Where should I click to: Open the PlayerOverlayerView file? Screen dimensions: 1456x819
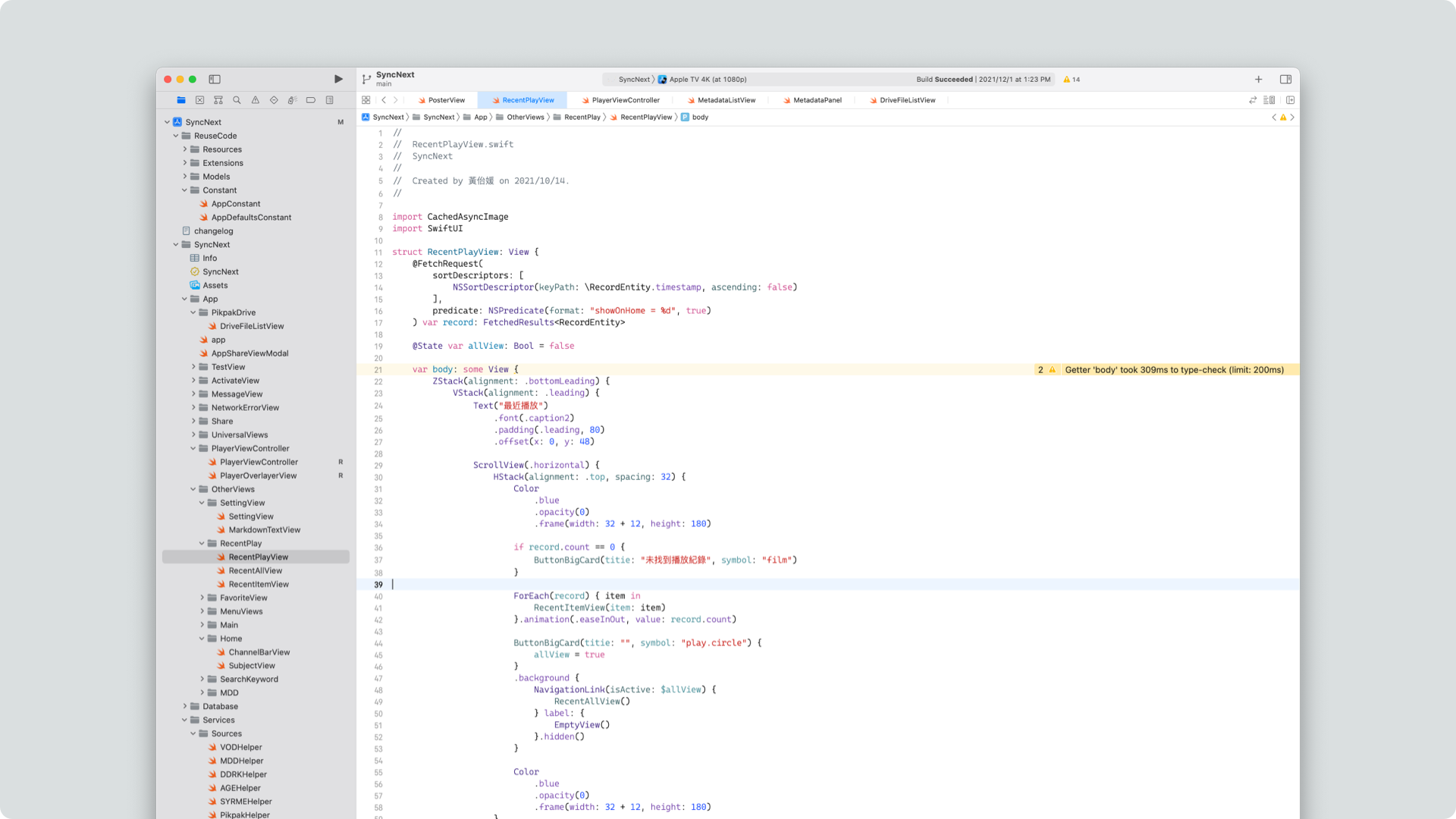[x=252, y=475]
